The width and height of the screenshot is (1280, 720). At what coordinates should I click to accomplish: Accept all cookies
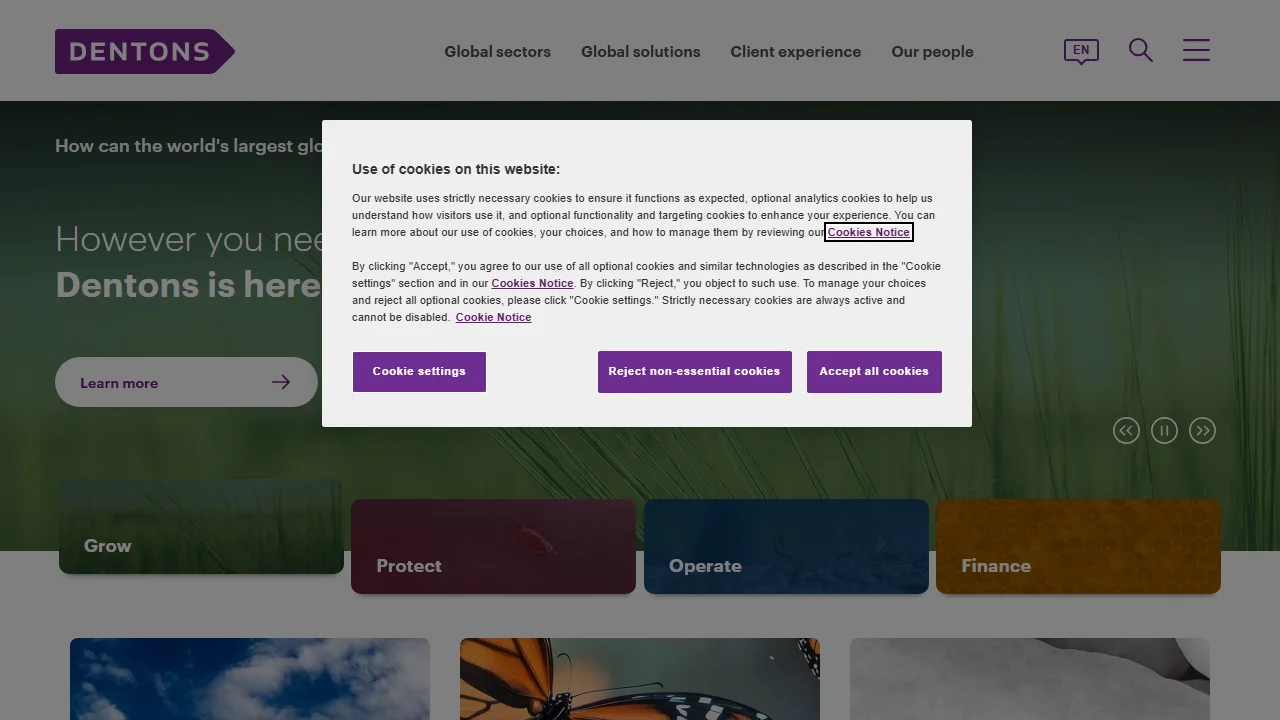click(x=874, y=371)
